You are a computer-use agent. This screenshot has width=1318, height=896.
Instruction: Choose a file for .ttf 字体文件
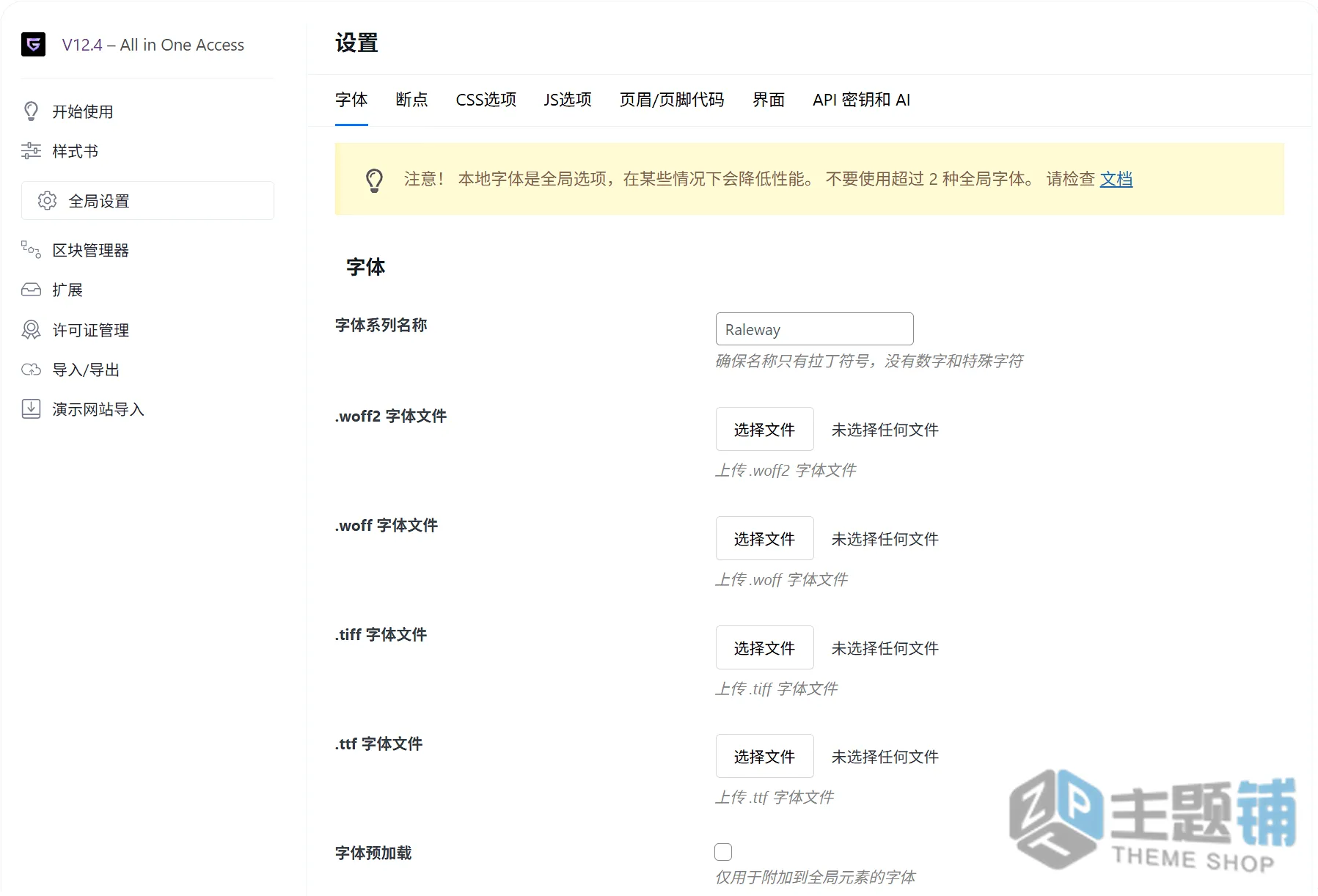point(764,756)
